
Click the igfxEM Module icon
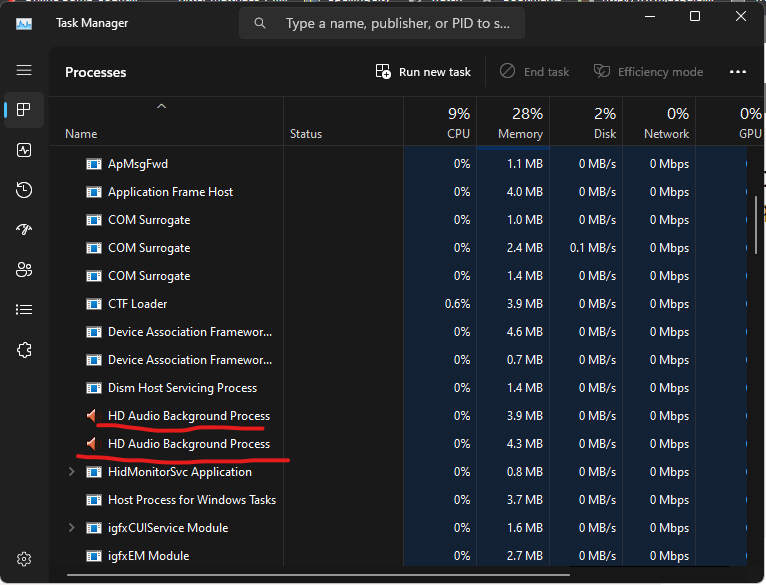tap(94, 556)
